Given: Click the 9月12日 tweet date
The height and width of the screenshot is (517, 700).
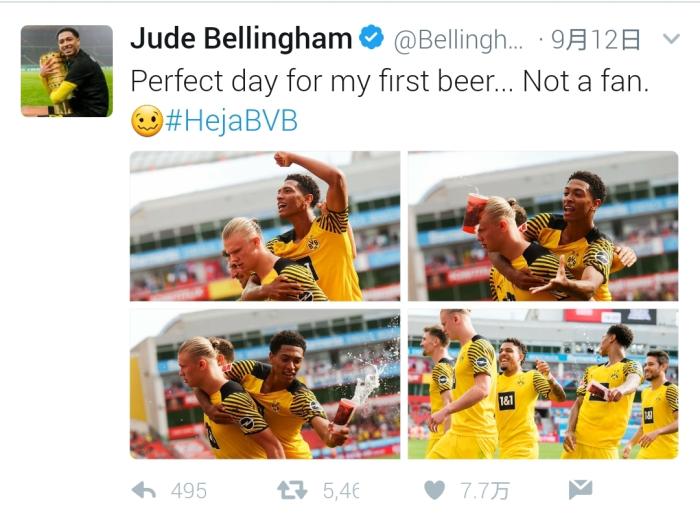Looking at the screenshot, I should pyautogui.click(x=596, y=40).
